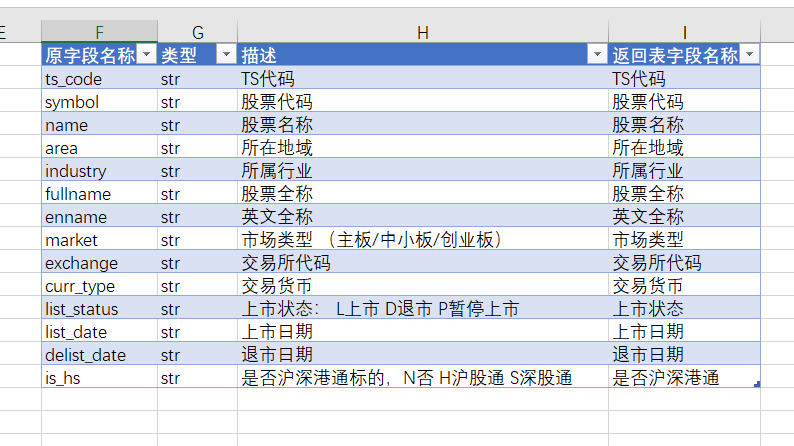
Task: Select description cell 上市日期 in column H
Action: [x=423, y=332]
